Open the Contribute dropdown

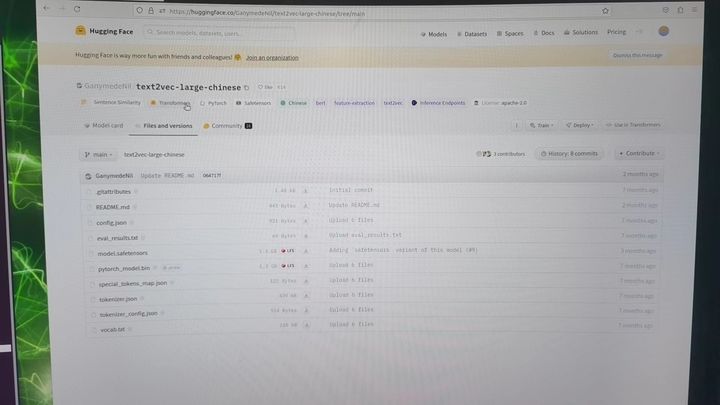[639, 153]
